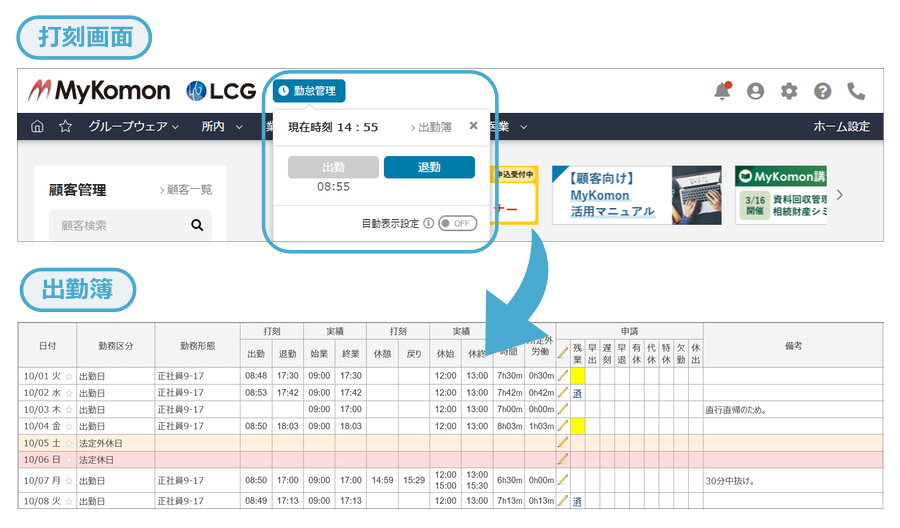Go to home via the house icon
The width and height of the screenshot is (900, 528).
click(x=38, y=127)
